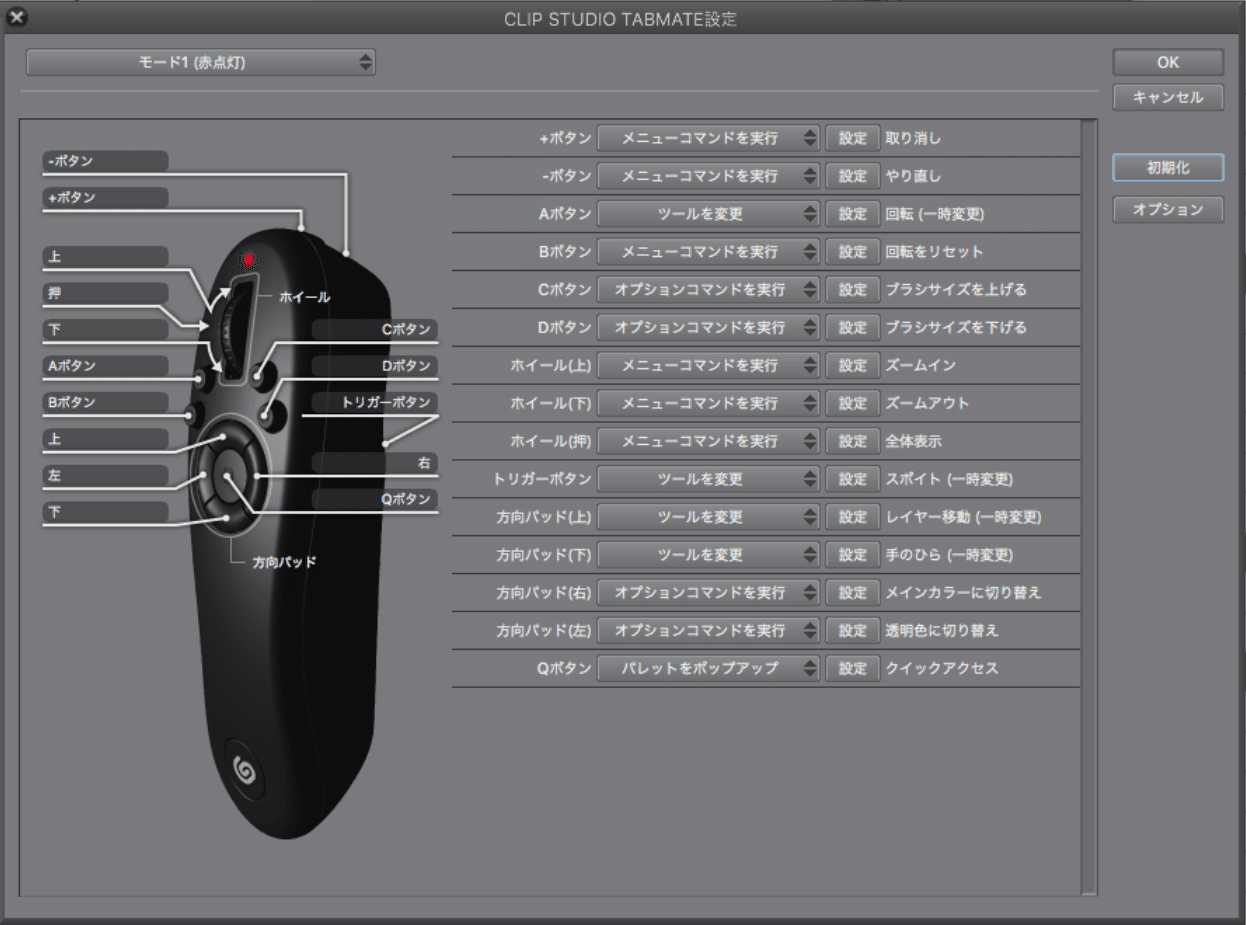Click the キャンセル button
Image resolution: width=1246 pixels, height=925 pixels.
(1168, 98)
